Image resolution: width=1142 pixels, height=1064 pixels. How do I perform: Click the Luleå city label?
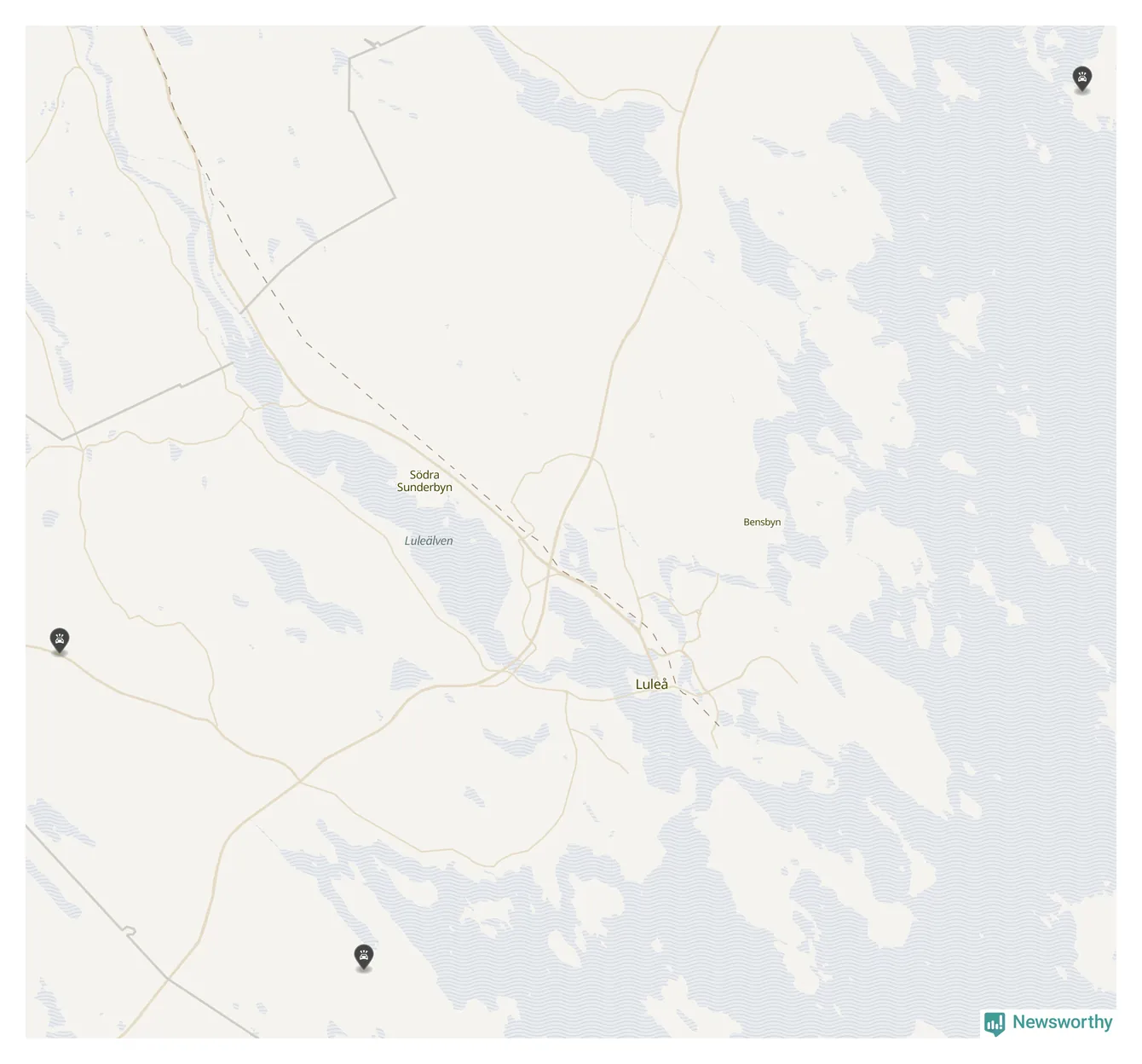(652, 684)
